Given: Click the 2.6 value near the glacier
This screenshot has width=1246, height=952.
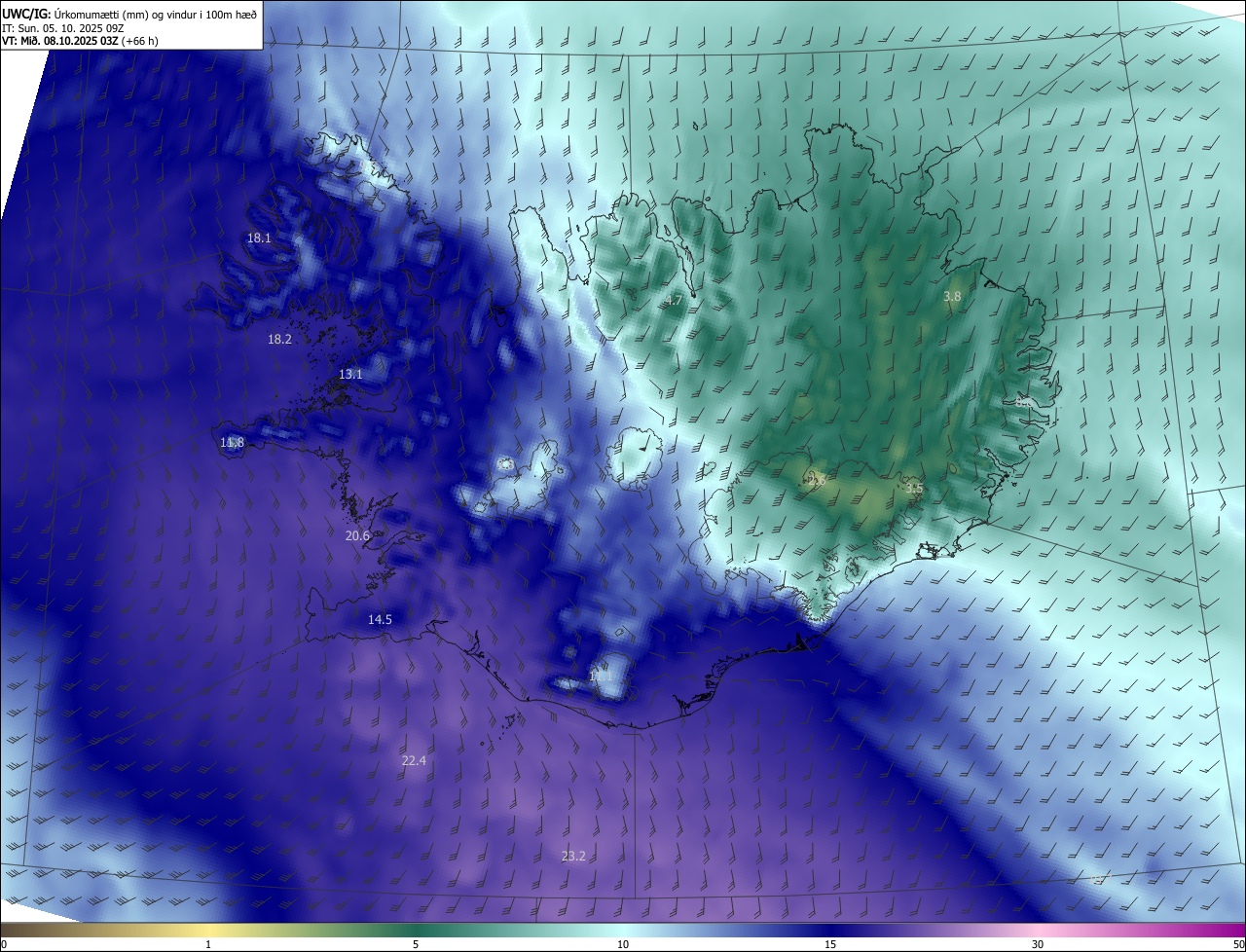Looking at the screenshot, I should pyautogui.click(x=816, y=480).
